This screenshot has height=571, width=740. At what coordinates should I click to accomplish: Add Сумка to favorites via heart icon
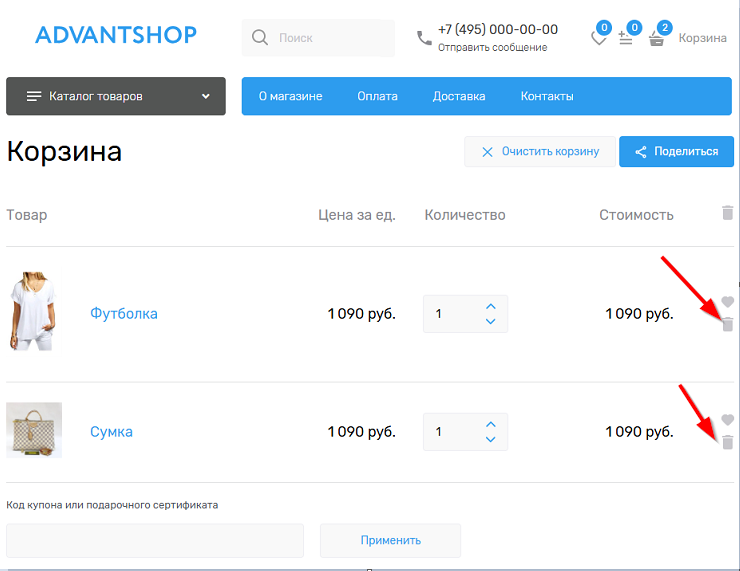pos(728,420)
